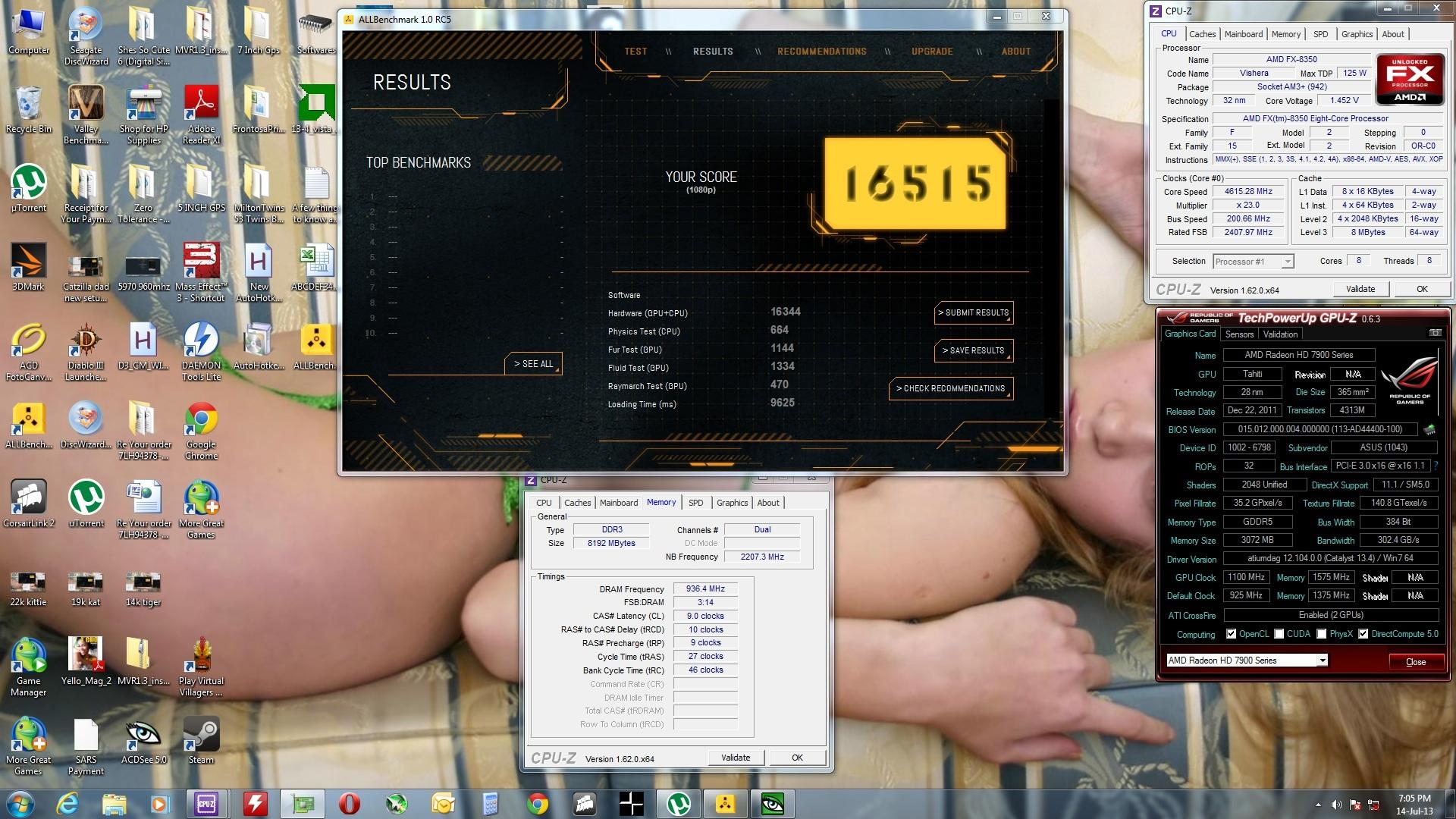Screen dimensions: 1456x819
Task: Click the Windows Start button
Action: click(20, 803)
